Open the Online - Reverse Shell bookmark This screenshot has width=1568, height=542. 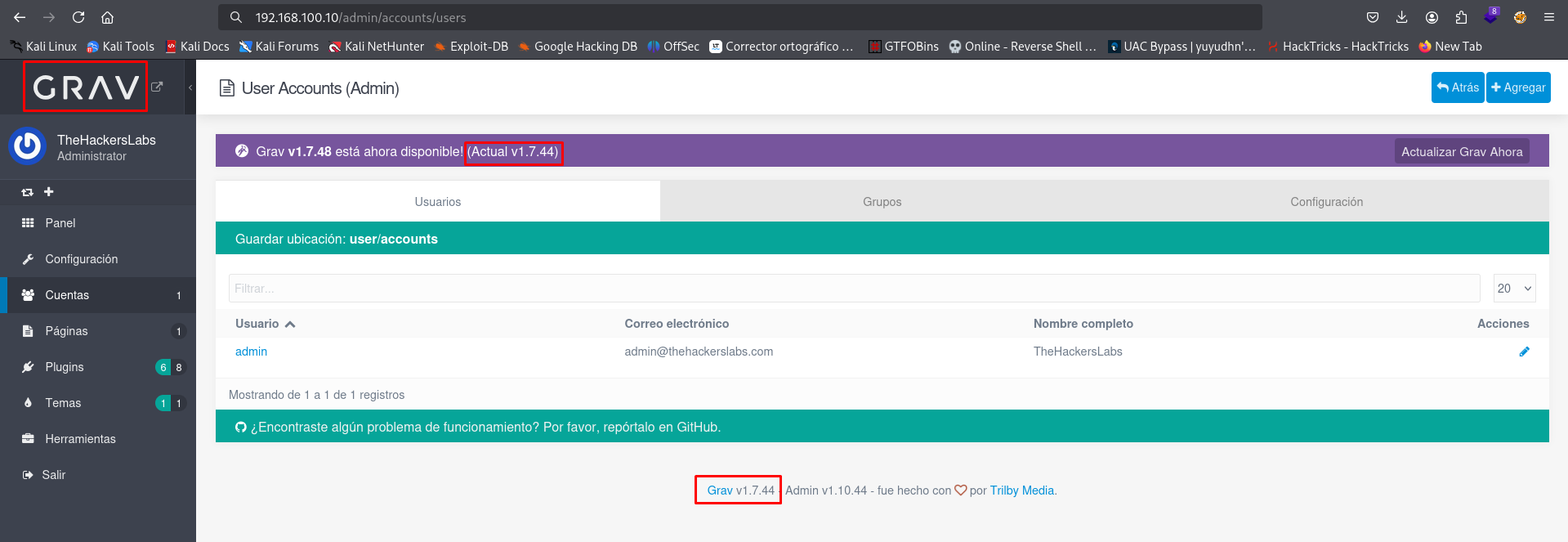(1023, 47)
